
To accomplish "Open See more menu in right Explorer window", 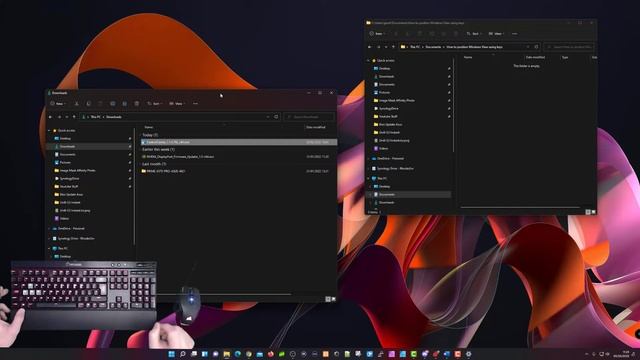I will pyautogui.click(x=514, y=34).
